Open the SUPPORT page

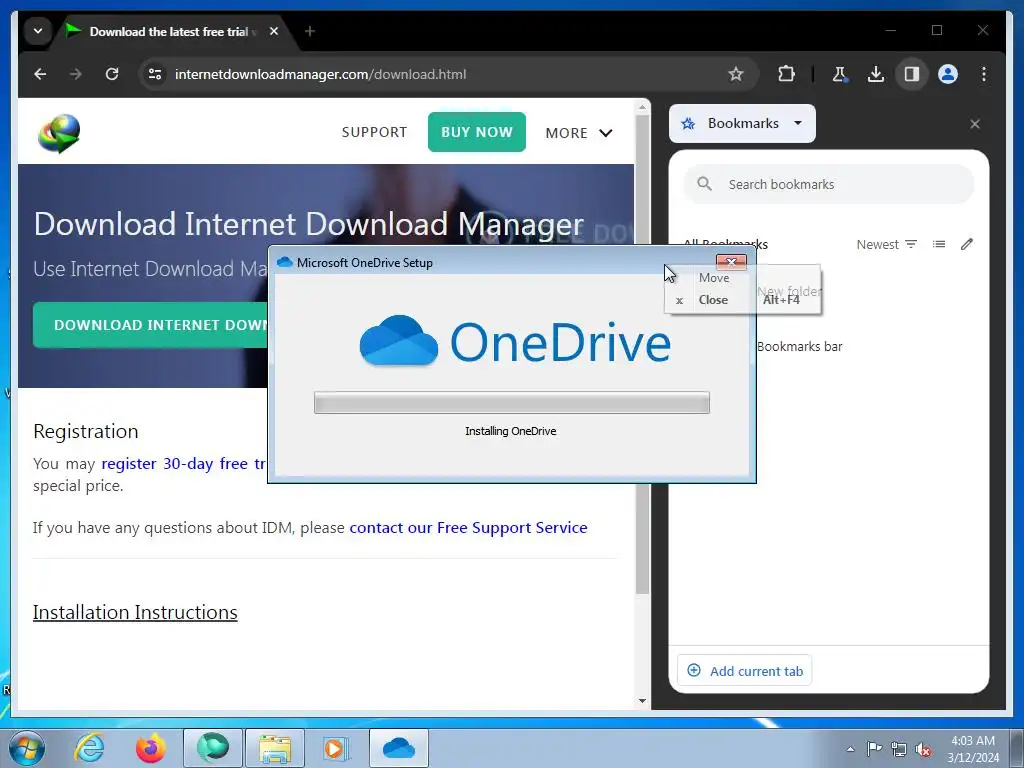pyautogui.click(x=374, y=132)
